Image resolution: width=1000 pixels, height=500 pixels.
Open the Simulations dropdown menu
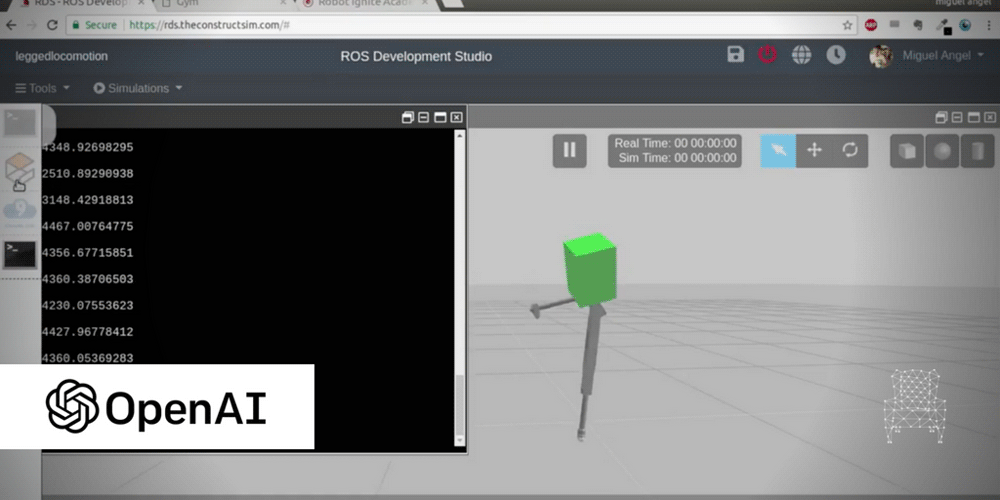tap(138, 88)
